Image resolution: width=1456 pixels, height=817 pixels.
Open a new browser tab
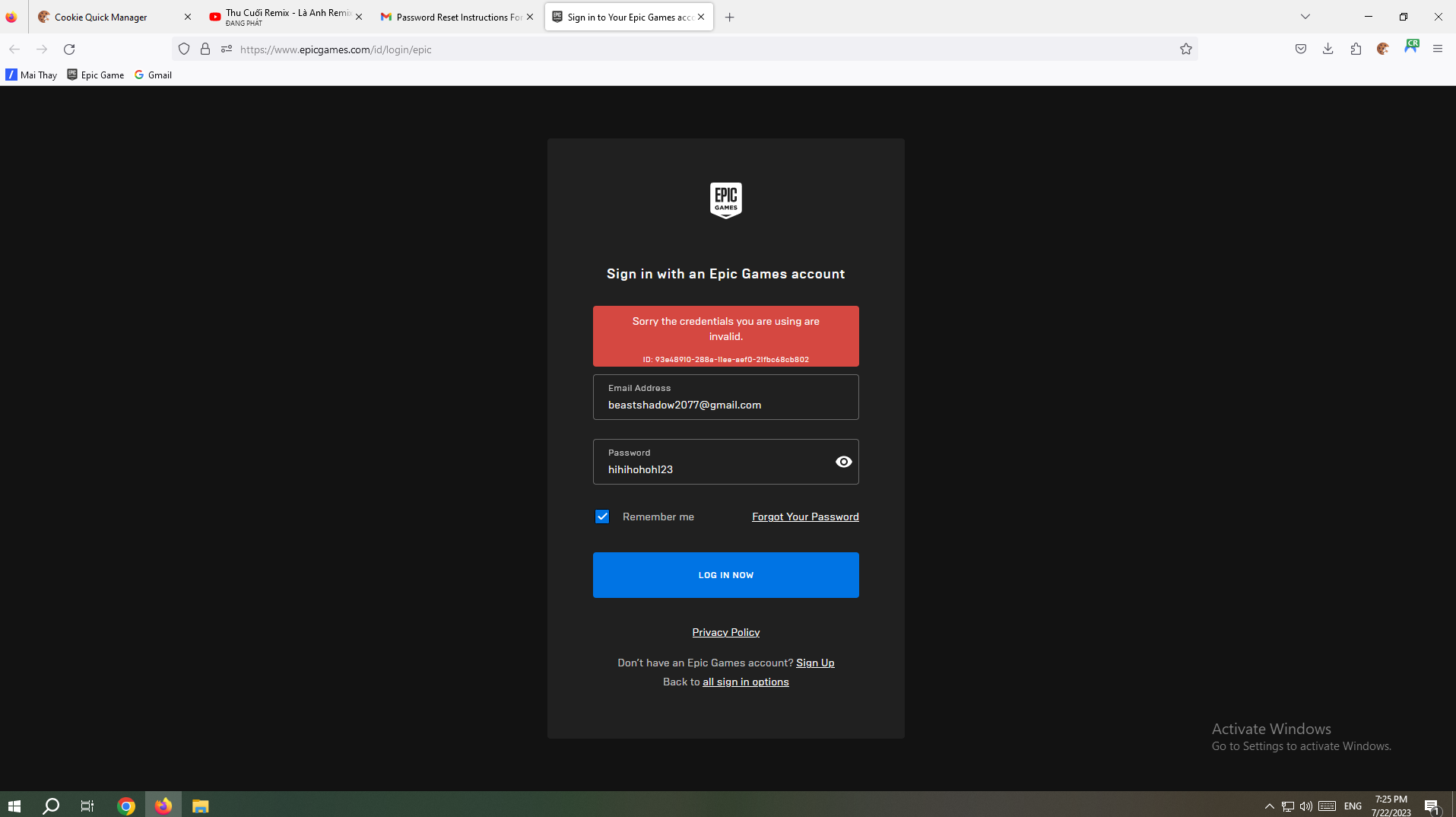pos(730,17)
